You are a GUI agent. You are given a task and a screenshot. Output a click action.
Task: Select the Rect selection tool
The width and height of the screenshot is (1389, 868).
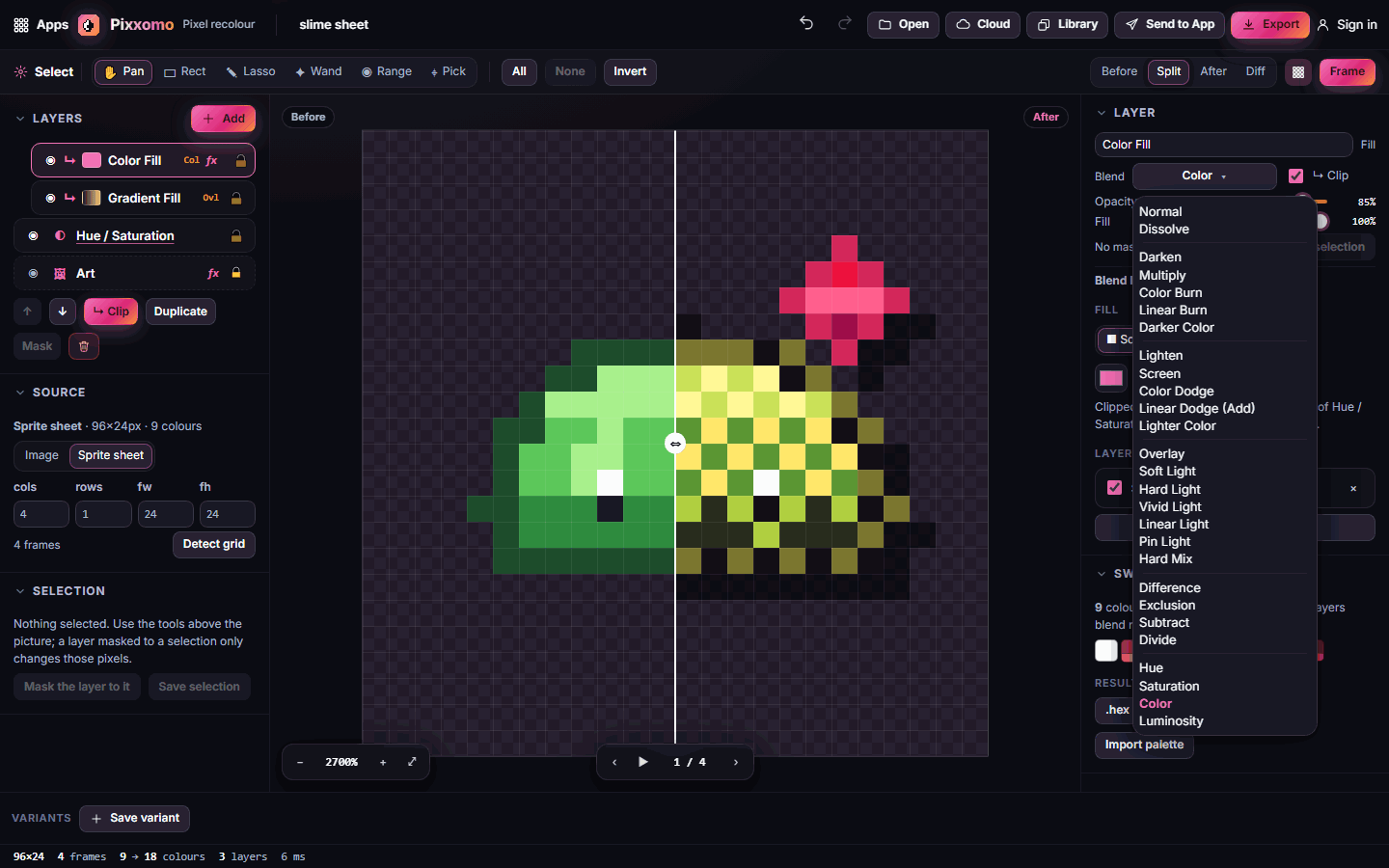click(x=185, y=71)
